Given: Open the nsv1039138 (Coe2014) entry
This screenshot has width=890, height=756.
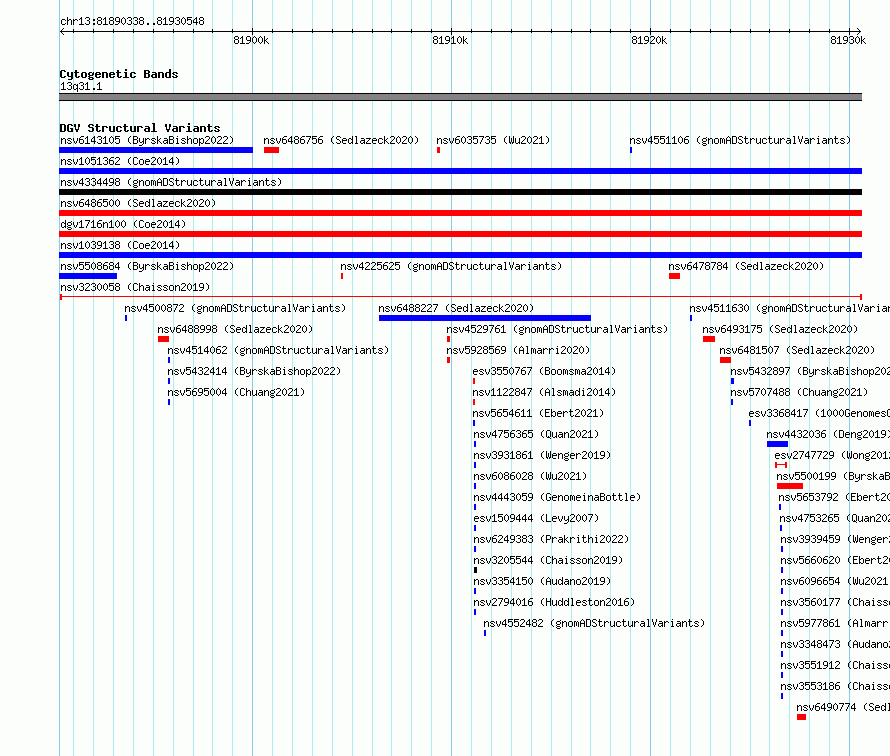Looking at the screenshot, I should (x=120, y=245).
